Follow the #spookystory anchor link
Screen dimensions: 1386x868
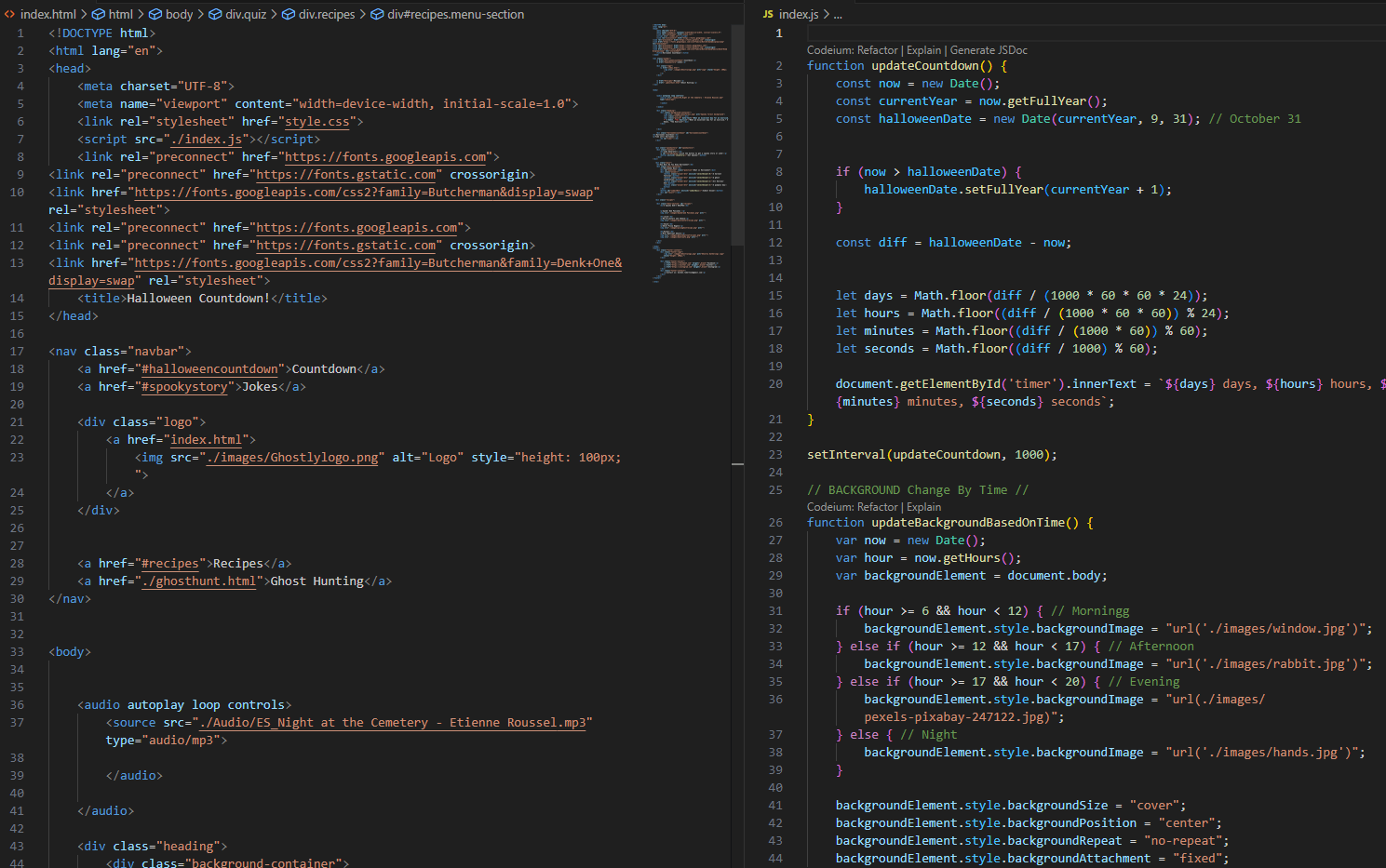pos(184,387)
